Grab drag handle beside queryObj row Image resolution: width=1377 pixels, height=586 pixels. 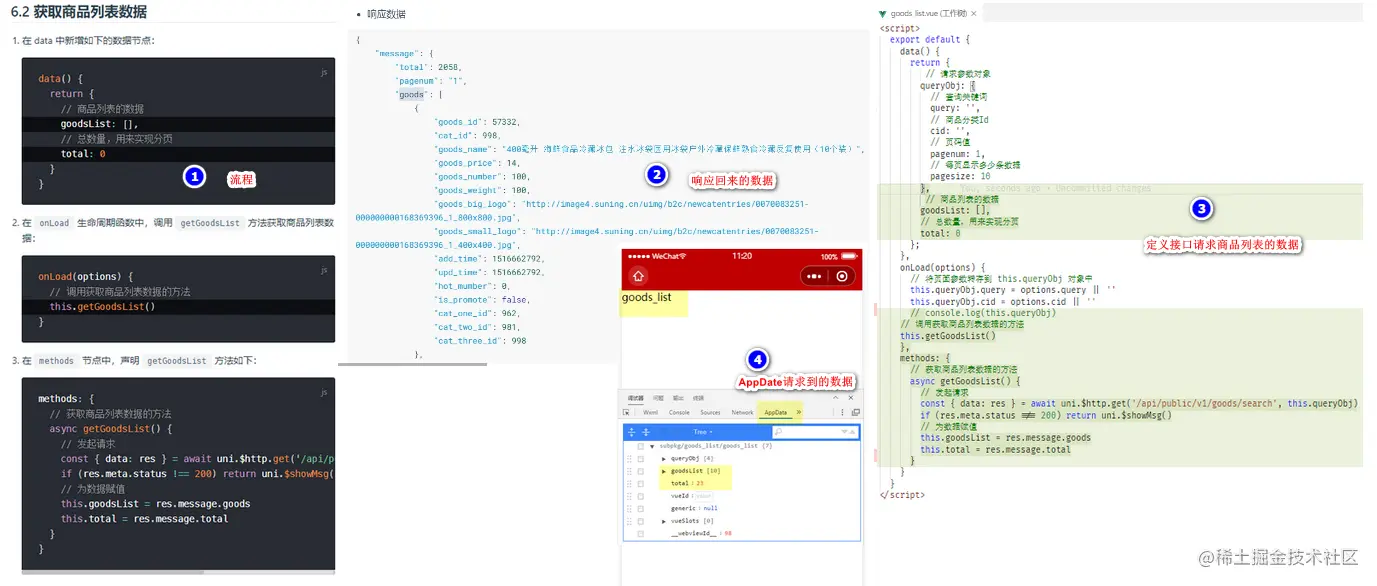point(629,458)
